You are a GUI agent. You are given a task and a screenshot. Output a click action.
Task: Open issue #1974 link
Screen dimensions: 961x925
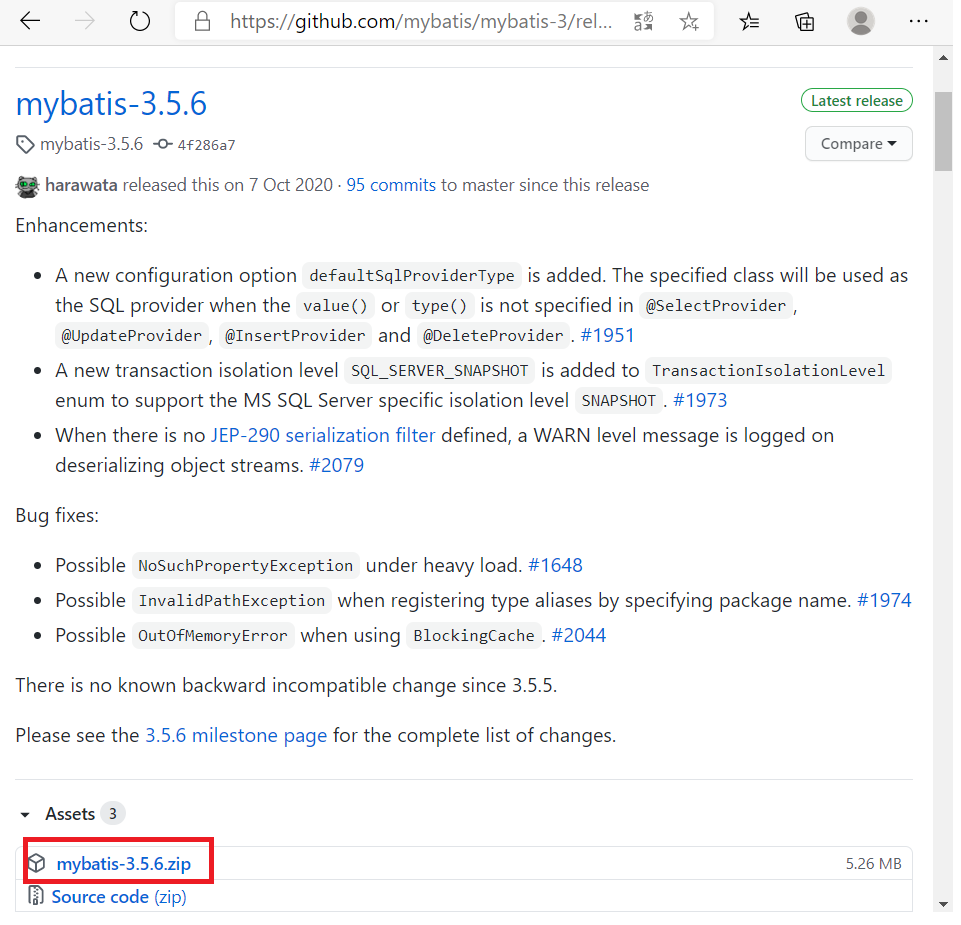coord(884,600)
